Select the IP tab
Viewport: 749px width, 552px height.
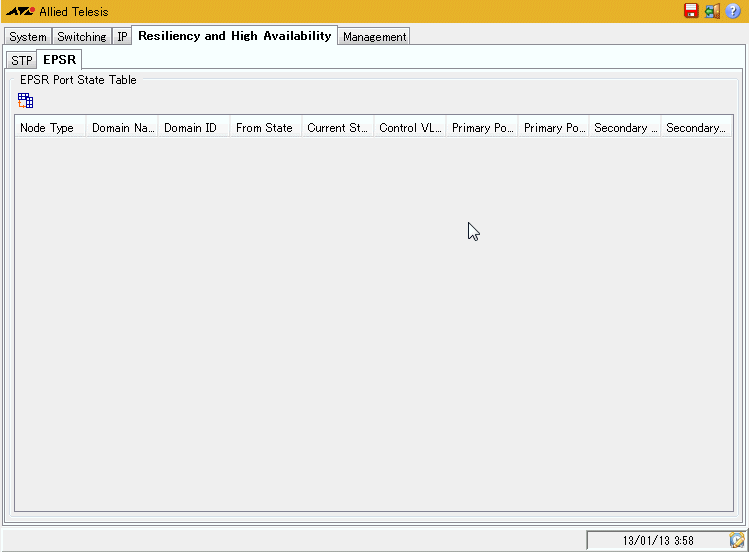coord(122,37)
